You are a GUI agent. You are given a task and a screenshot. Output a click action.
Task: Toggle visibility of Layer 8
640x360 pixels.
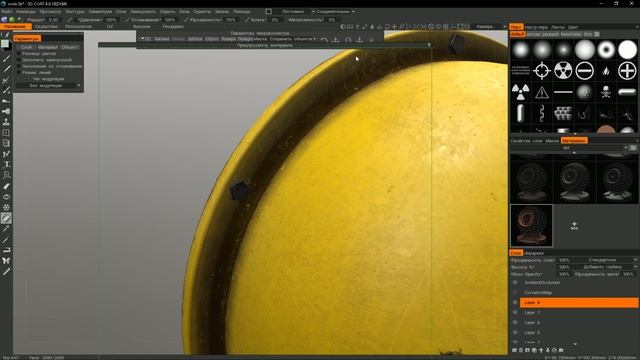point(515,302)
